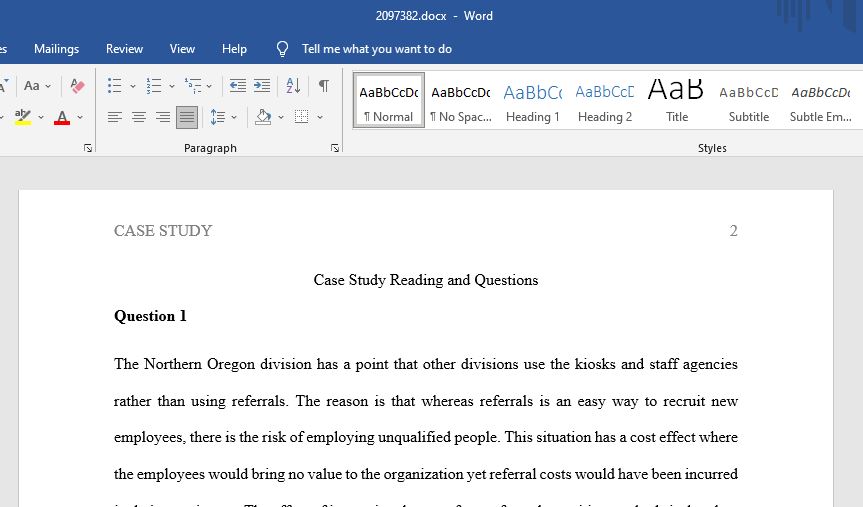
Task: Open the Review tab
Action: 124,49
